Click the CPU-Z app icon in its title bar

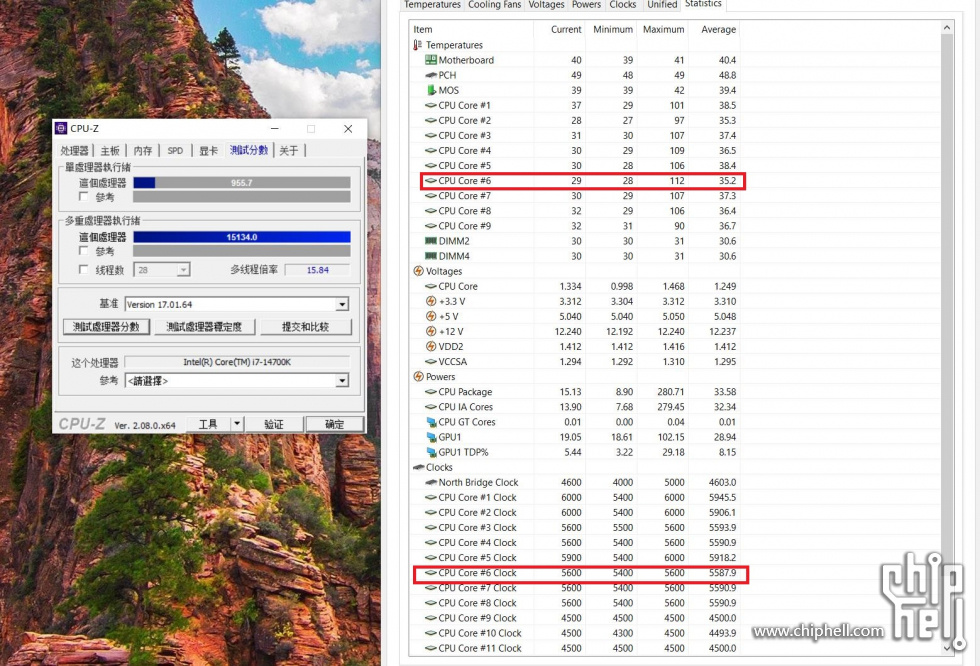(x=61, y=128)
